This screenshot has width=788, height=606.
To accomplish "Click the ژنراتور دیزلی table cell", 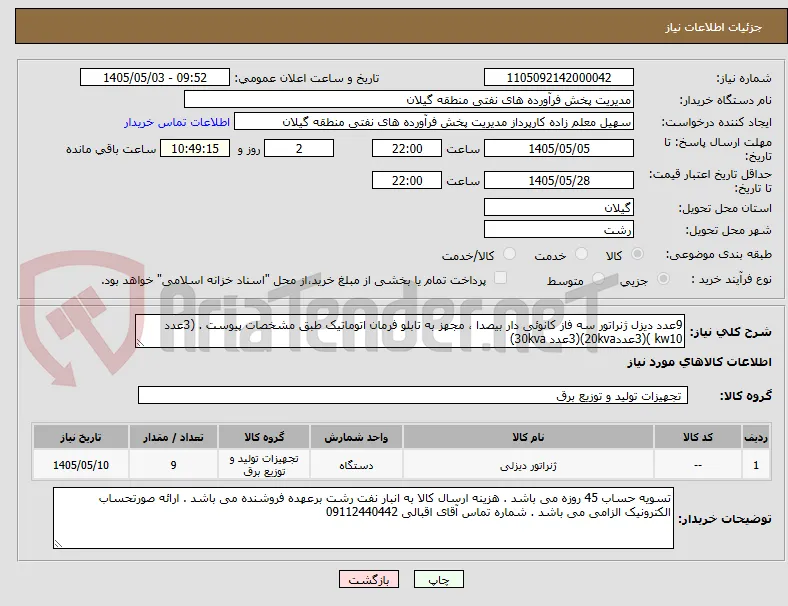I will tap(528, 465).
